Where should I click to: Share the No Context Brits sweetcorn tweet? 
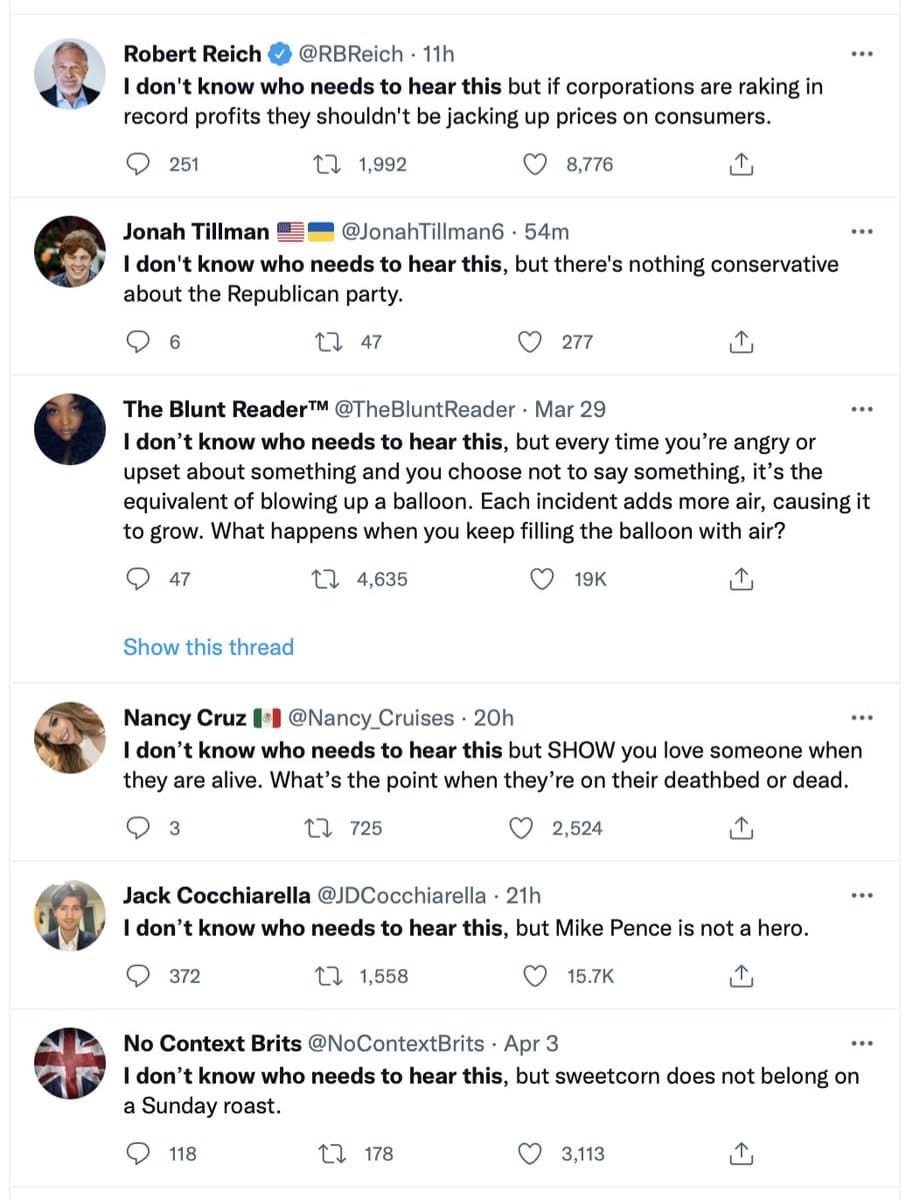click(x=740, y=1154)
